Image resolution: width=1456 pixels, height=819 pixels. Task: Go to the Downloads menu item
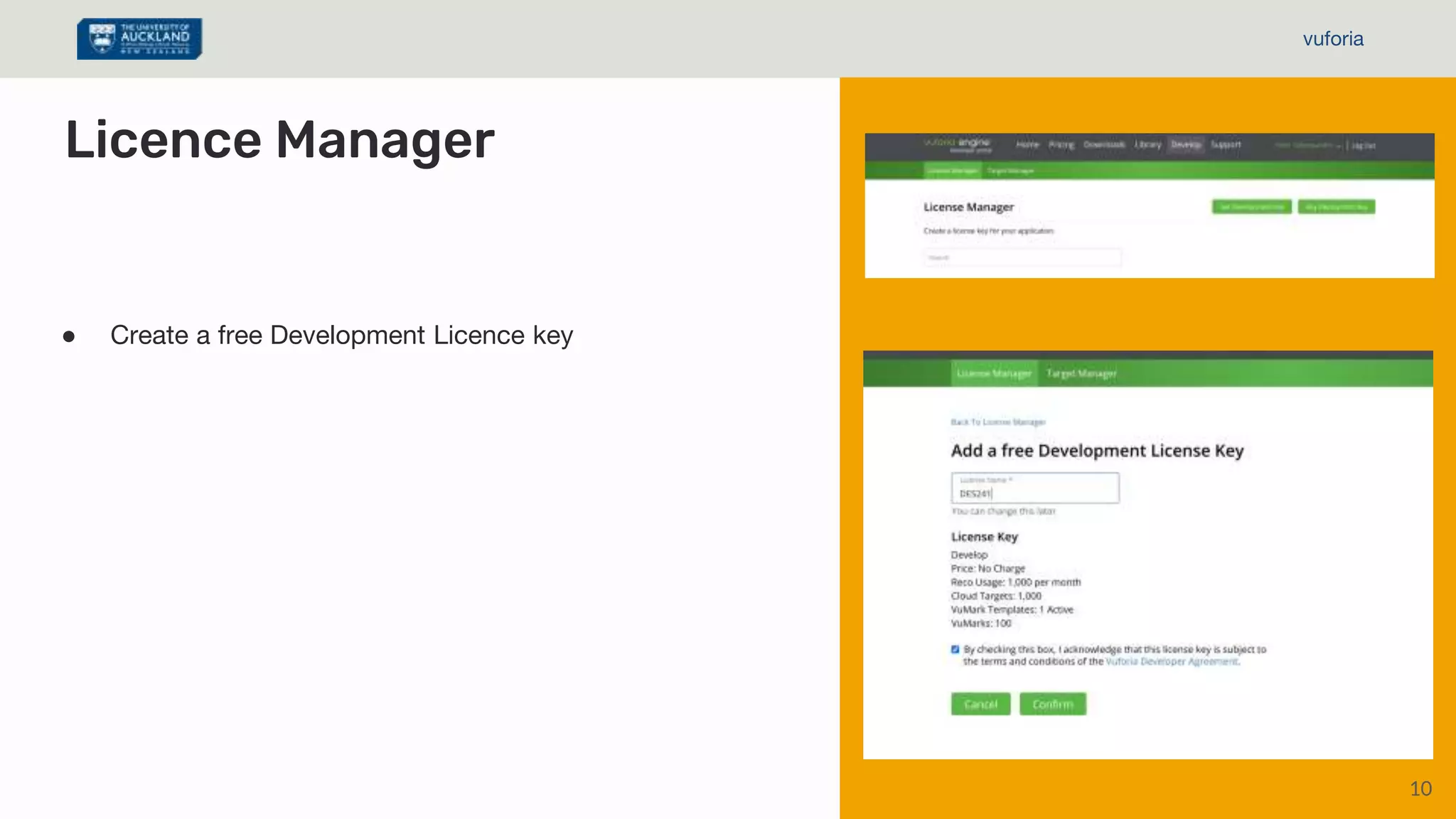pos(1103,145)
